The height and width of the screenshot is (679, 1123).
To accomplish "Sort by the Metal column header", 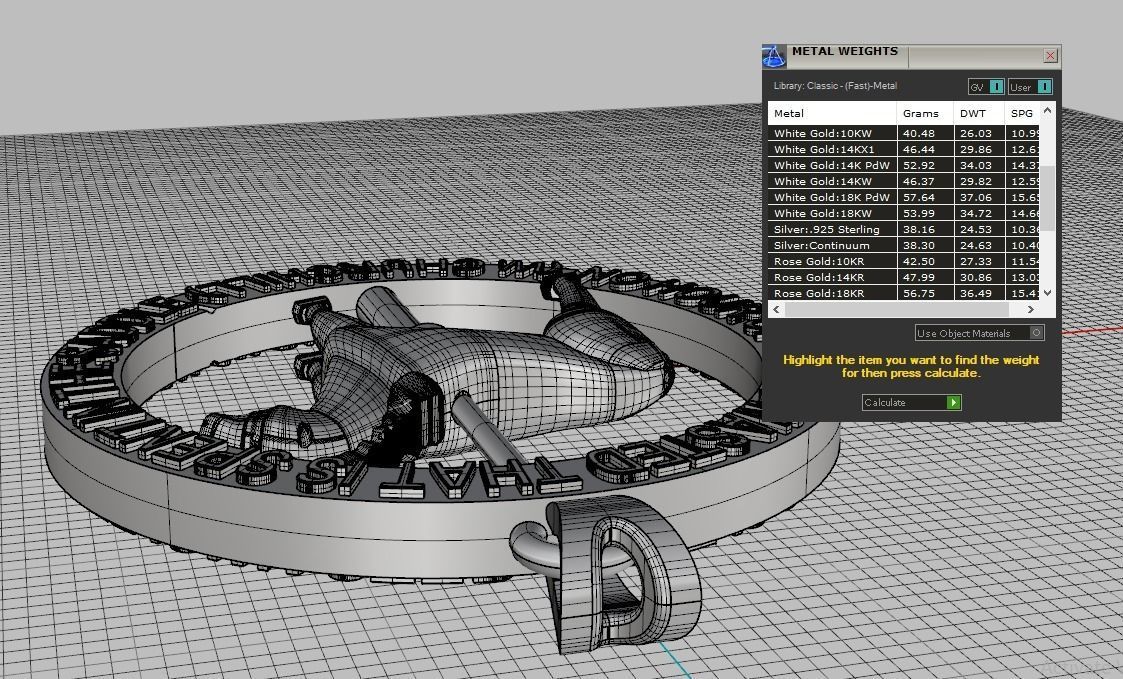I will pos(832,113).
